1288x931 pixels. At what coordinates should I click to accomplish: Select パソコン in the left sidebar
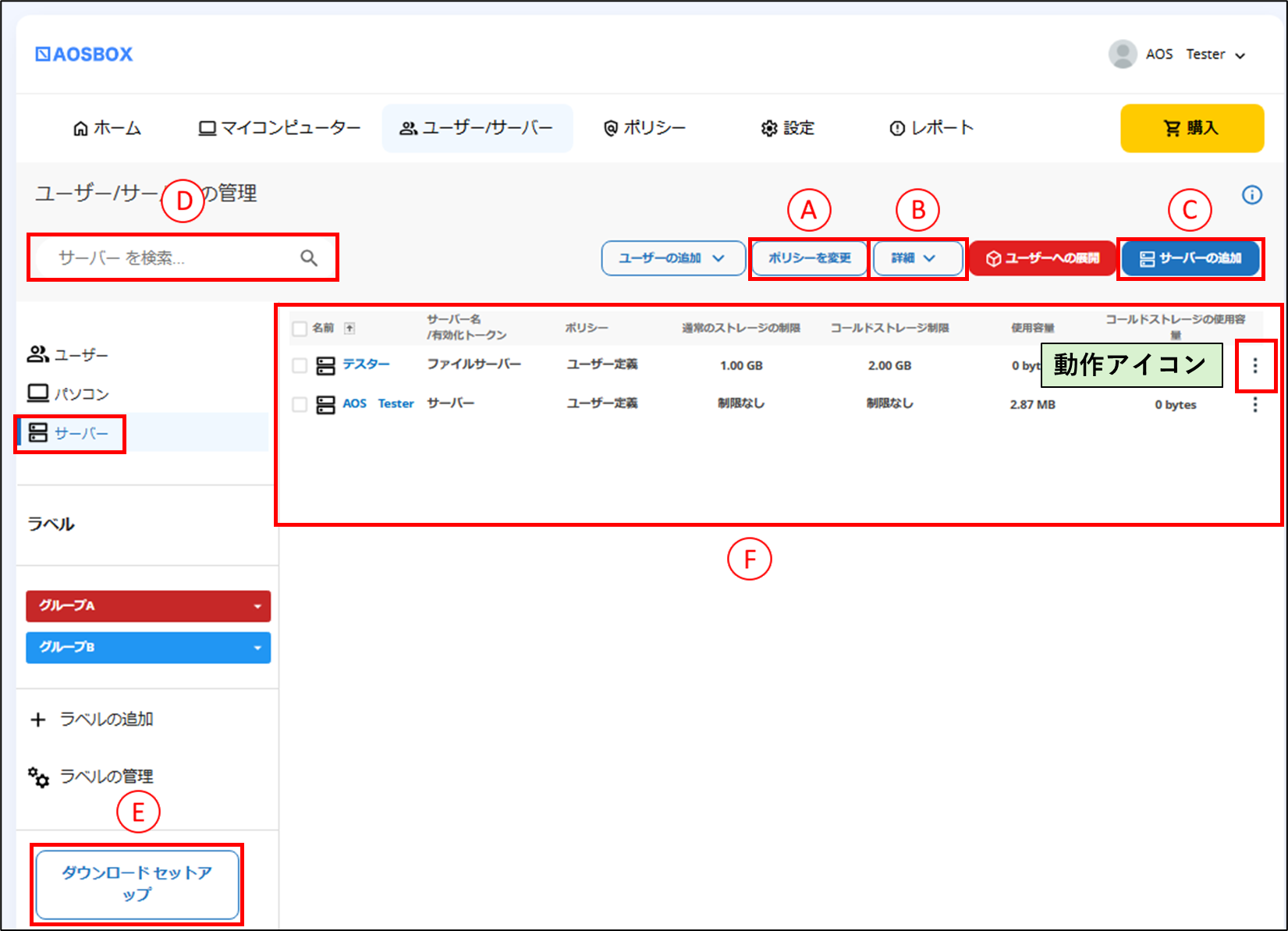pos(68,393)
